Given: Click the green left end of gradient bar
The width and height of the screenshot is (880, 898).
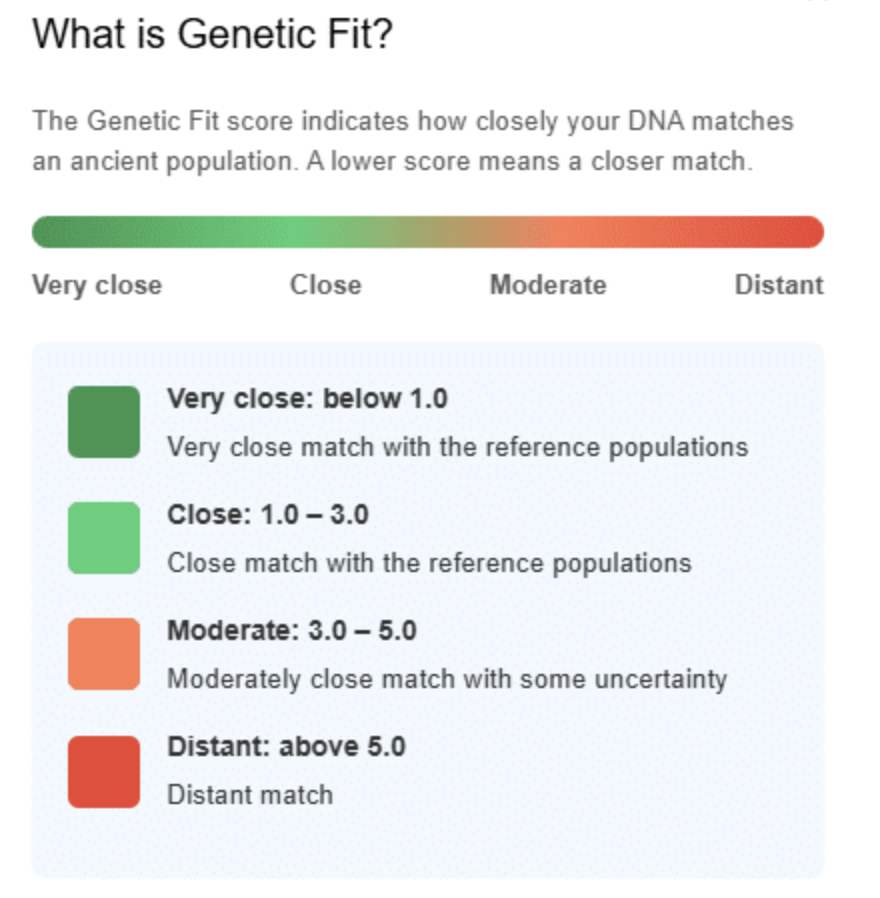Looking at the screenshot, I should click(x=50, y=232).
